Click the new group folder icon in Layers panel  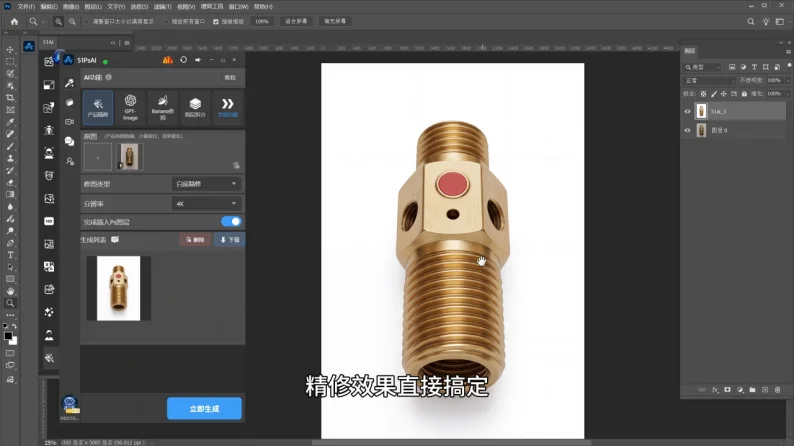coord(752,390)
